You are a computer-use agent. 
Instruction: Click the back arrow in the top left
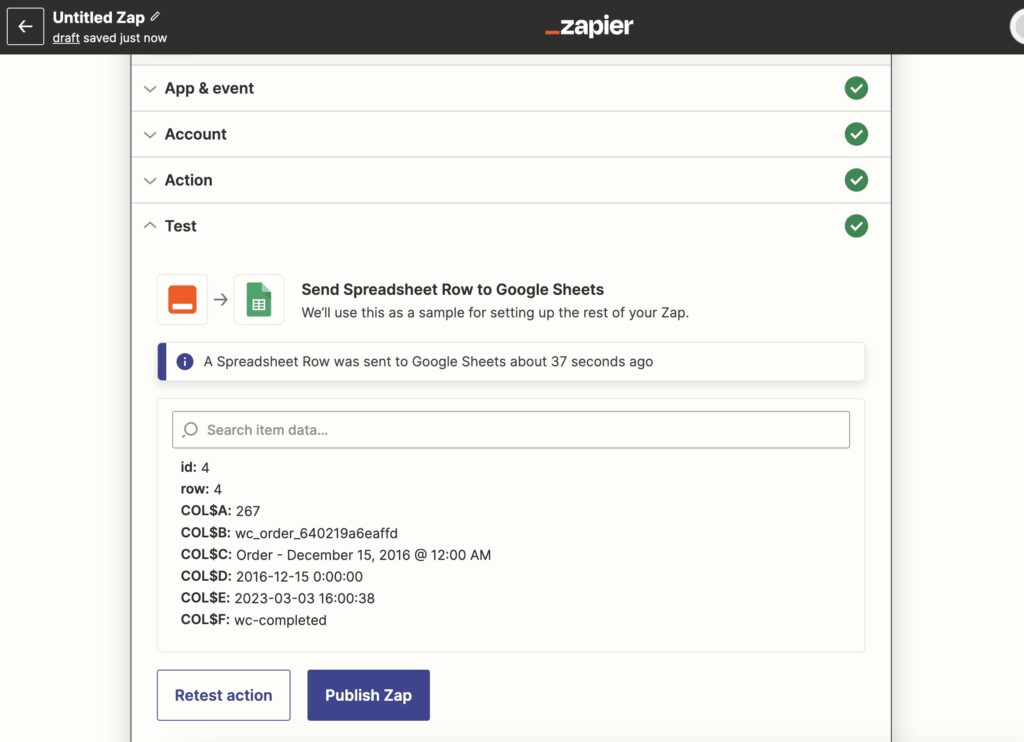click(24, 26)
